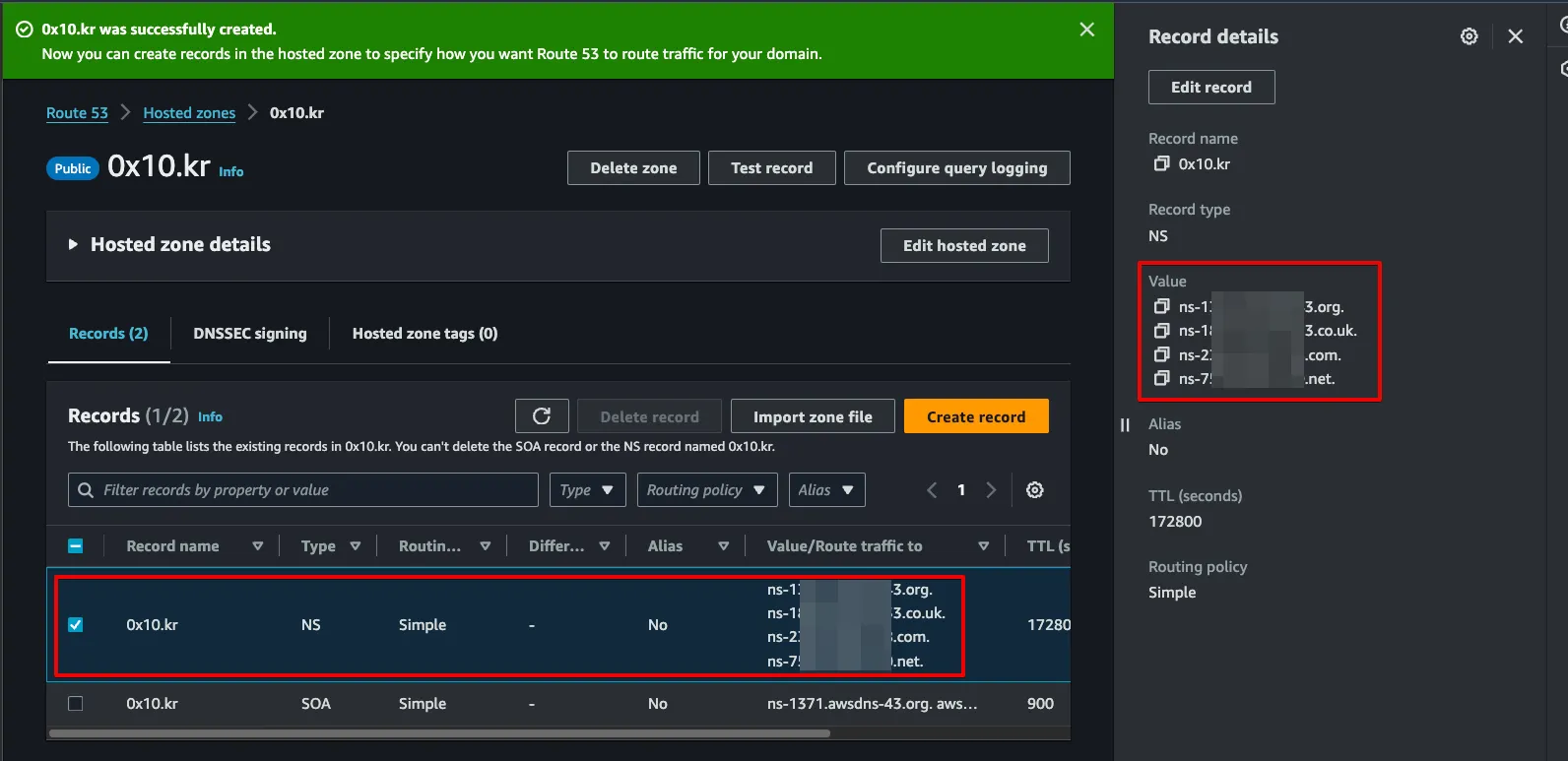Copy the name server value ending in .co.uk.
1568x761 pixels.
point(1162,330)
